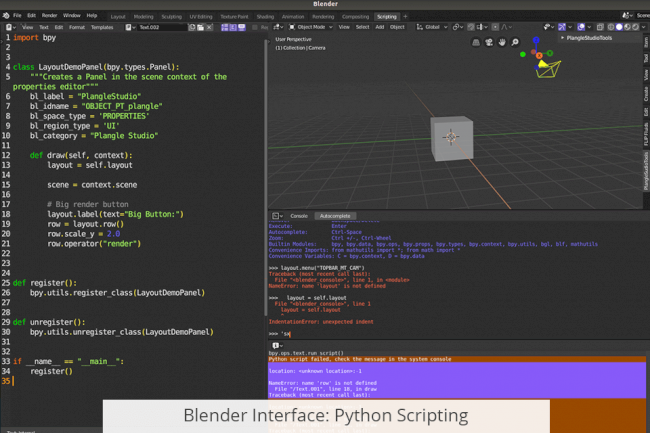This screenshot has height=433, width=650.
Task: Select the cube in the 3D viewport
Action: [x=452, y=138]
